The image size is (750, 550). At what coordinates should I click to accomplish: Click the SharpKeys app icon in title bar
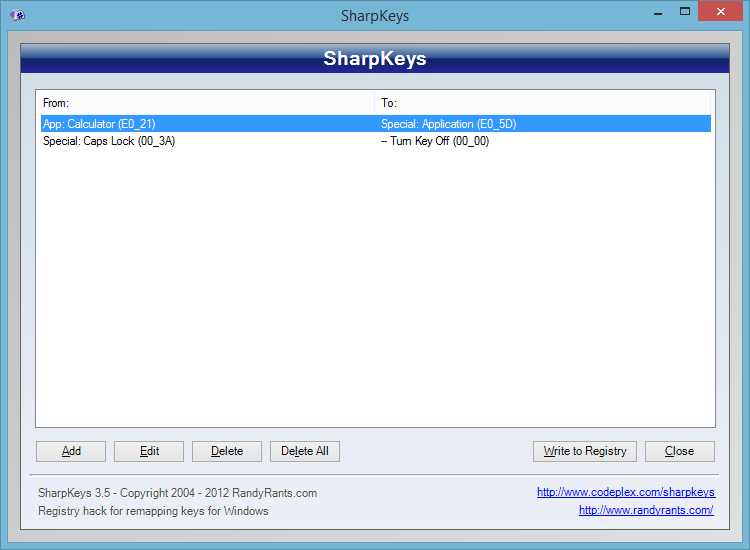[18, 15]
